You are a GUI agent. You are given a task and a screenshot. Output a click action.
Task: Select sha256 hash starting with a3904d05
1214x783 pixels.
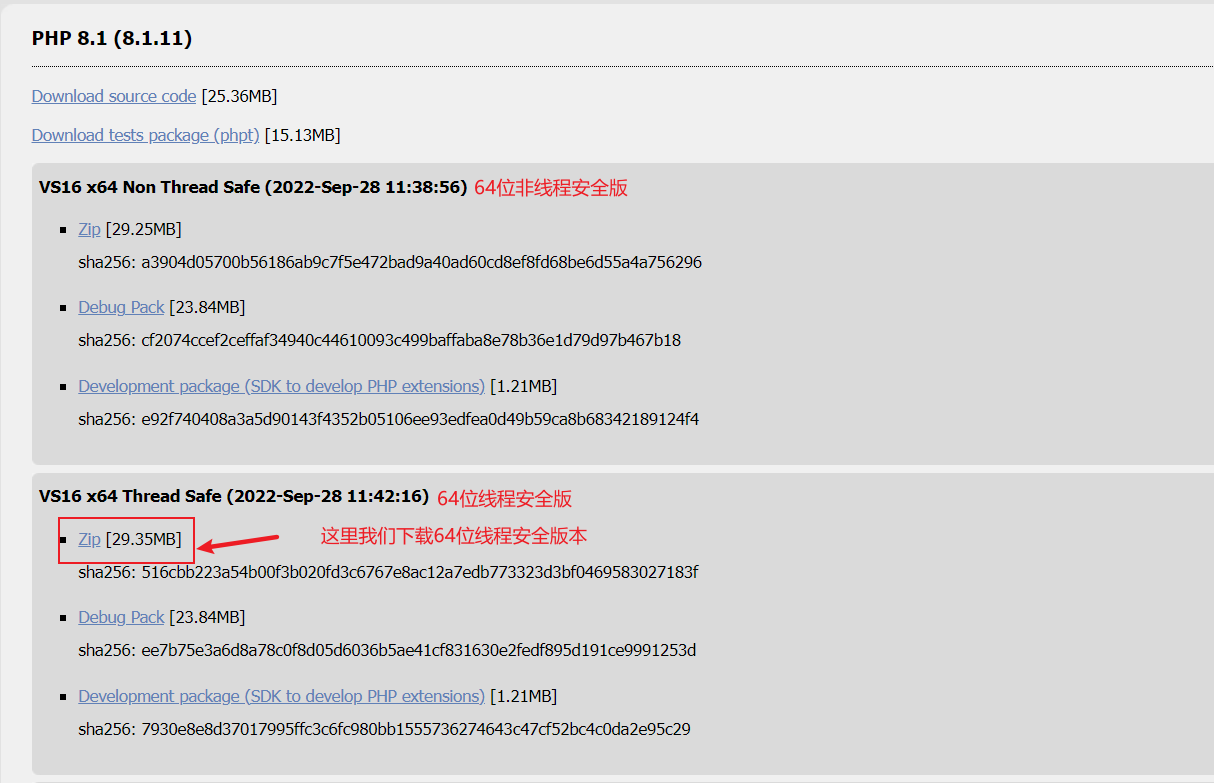click(422, 262)
